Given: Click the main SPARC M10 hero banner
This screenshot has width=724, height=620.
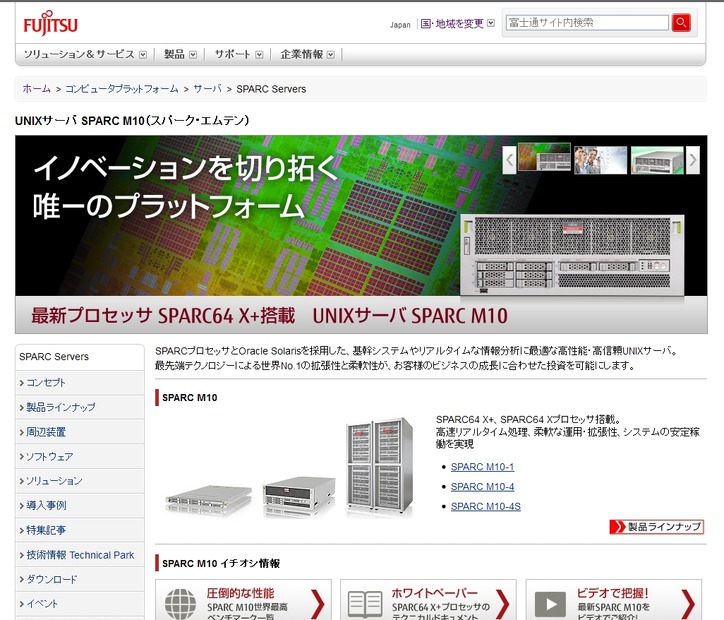Looking at the screenshot, I should click(361, 234).
